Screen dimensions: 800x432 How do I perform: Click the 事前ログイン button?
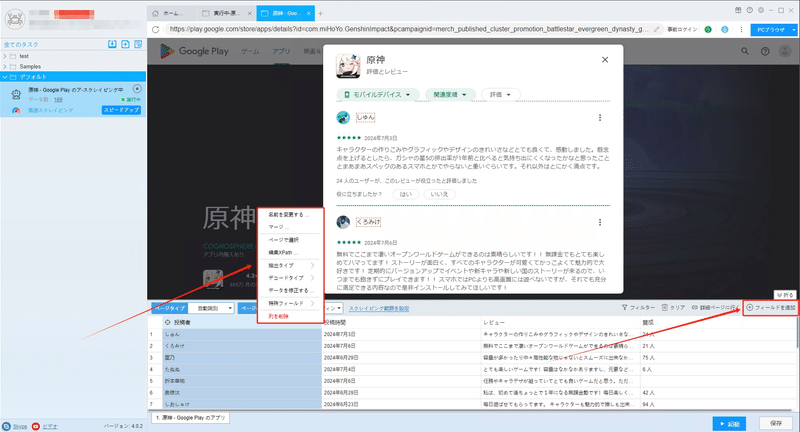click(682, 30)
